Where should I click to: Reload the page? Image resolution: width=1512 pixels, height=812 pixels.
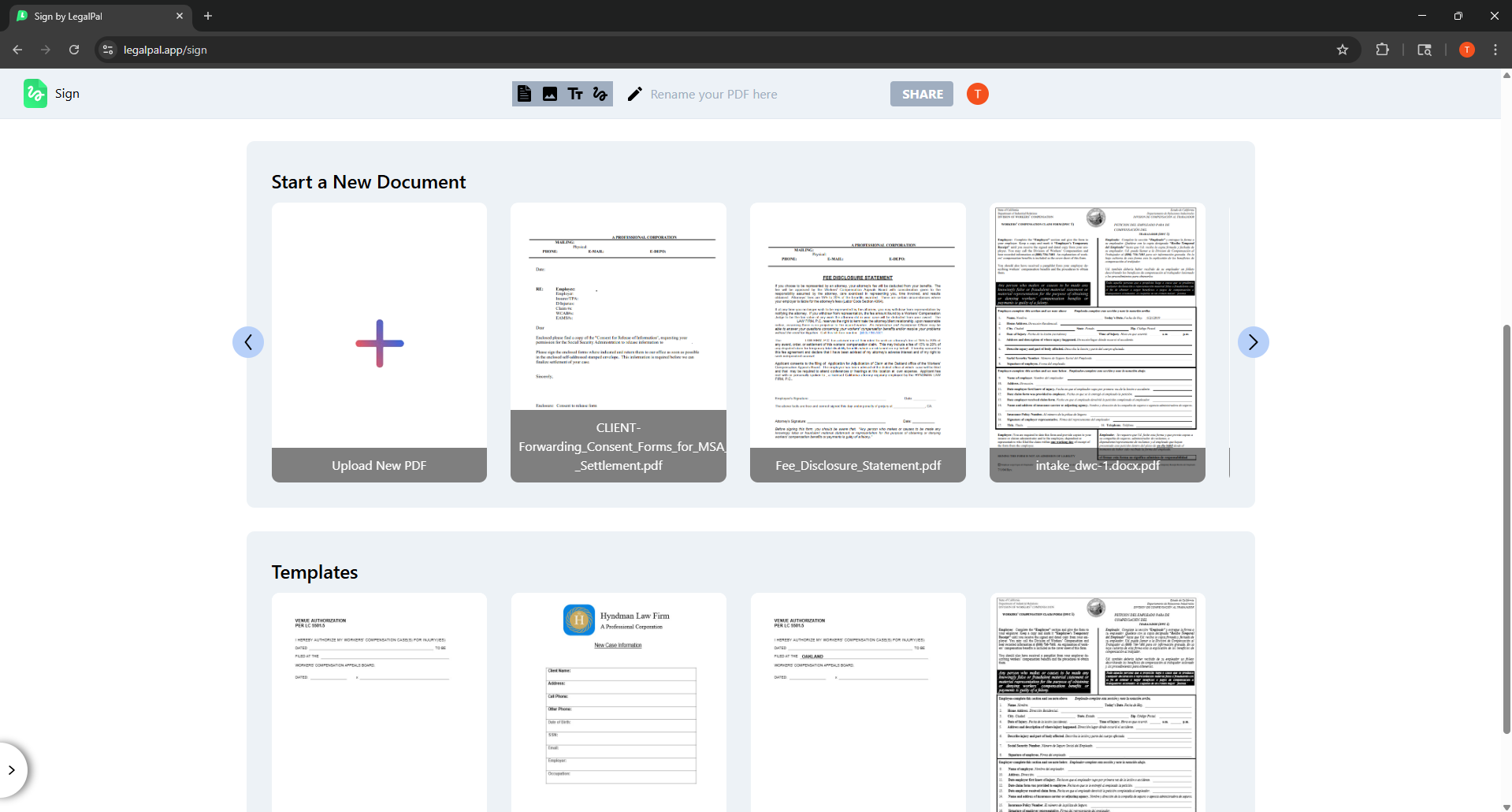[74, 50]
